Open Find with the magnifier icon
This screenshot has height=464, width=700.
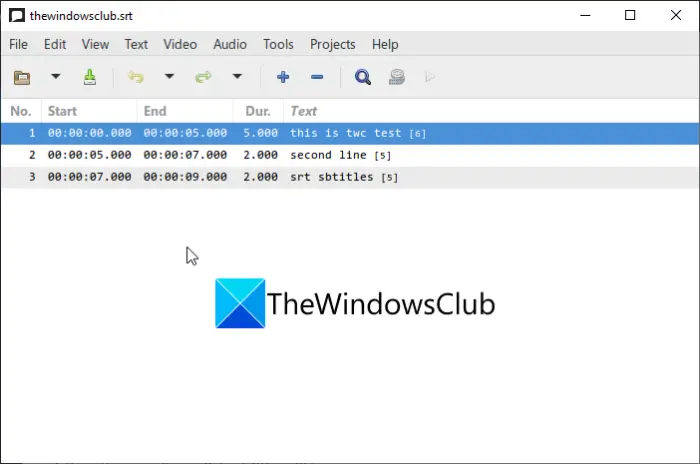tap(362, 77)
